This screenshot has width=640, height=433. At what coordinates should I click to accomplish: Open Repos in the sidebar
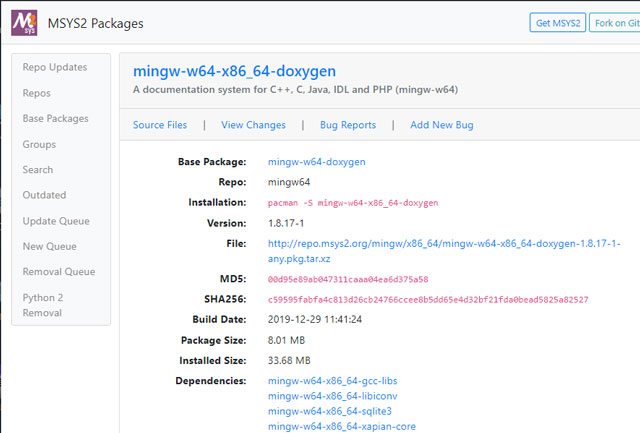(x=36, y=93)
